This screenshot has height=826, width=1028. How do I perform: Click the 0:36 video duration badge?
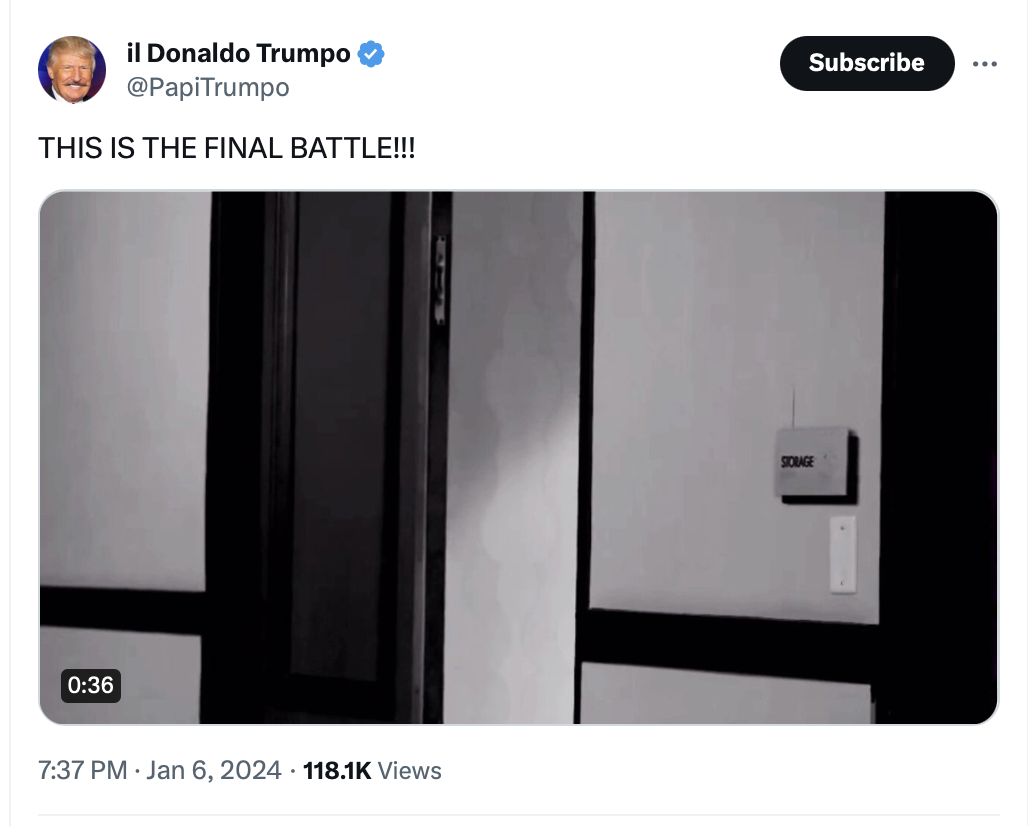point(90,686)
